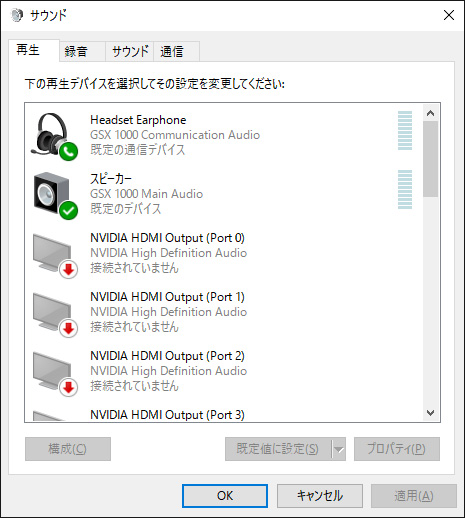Image resolution: width=465 pixels, height=518 pixels.
Task: Click the scroll down arrow of device list
Action: (430, 413)
